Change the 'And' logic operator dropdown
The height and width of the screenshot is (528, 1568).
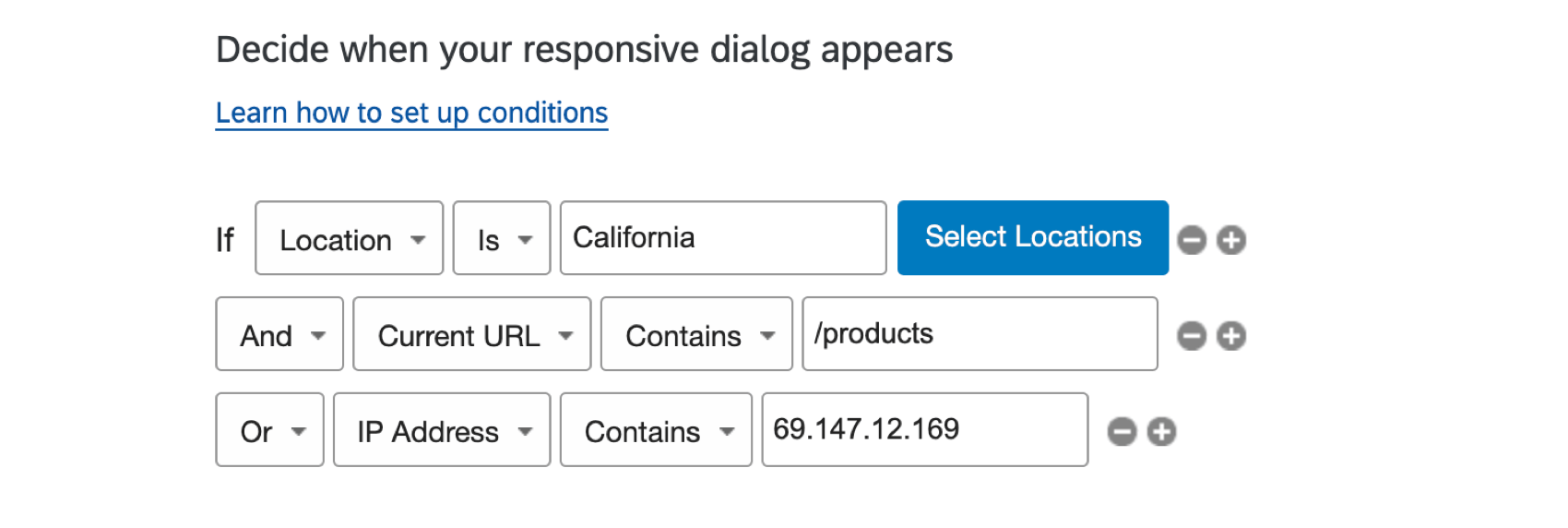pyautogui.click(x=279, y=335)
